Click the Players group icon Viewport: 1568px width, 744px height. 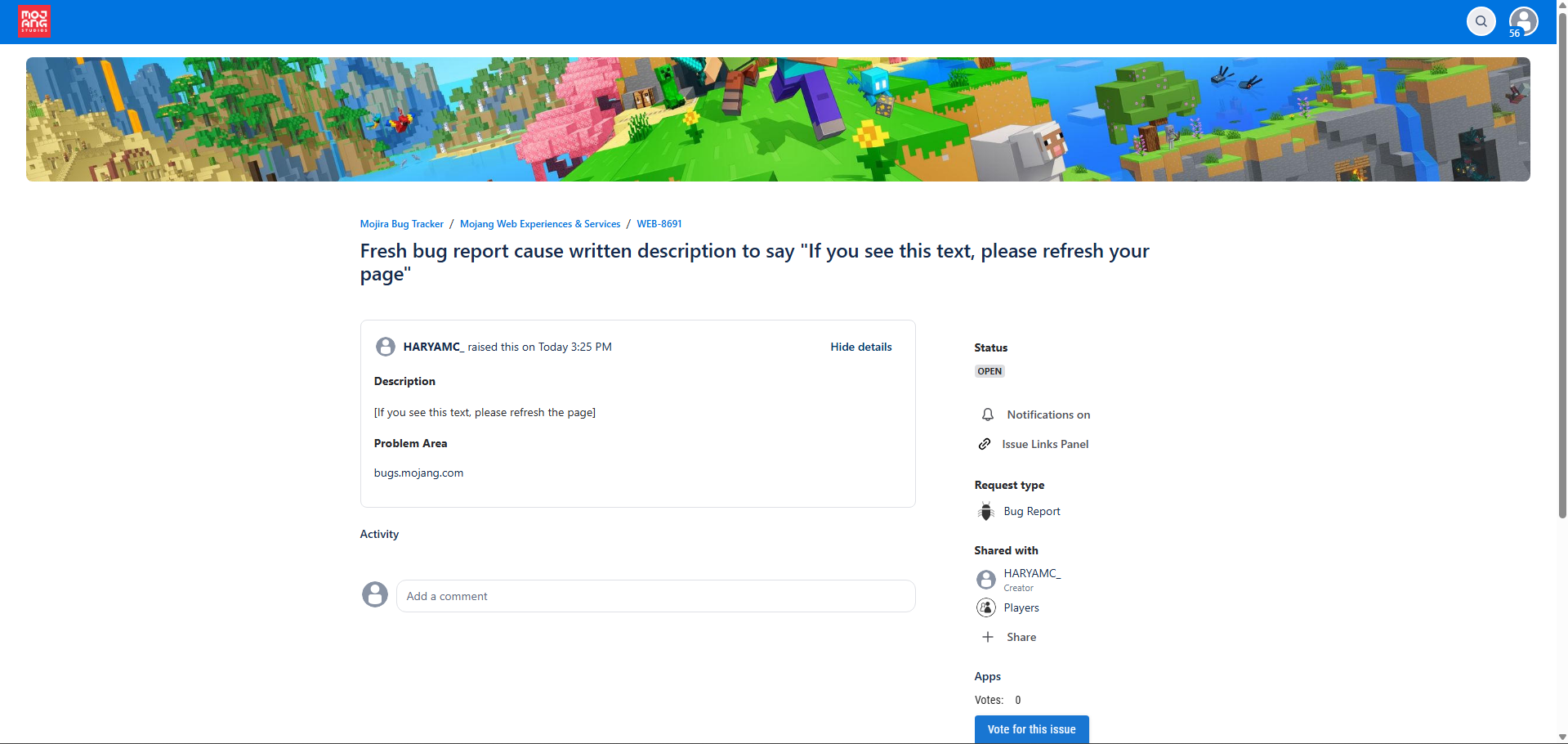[x=986, y=607]
